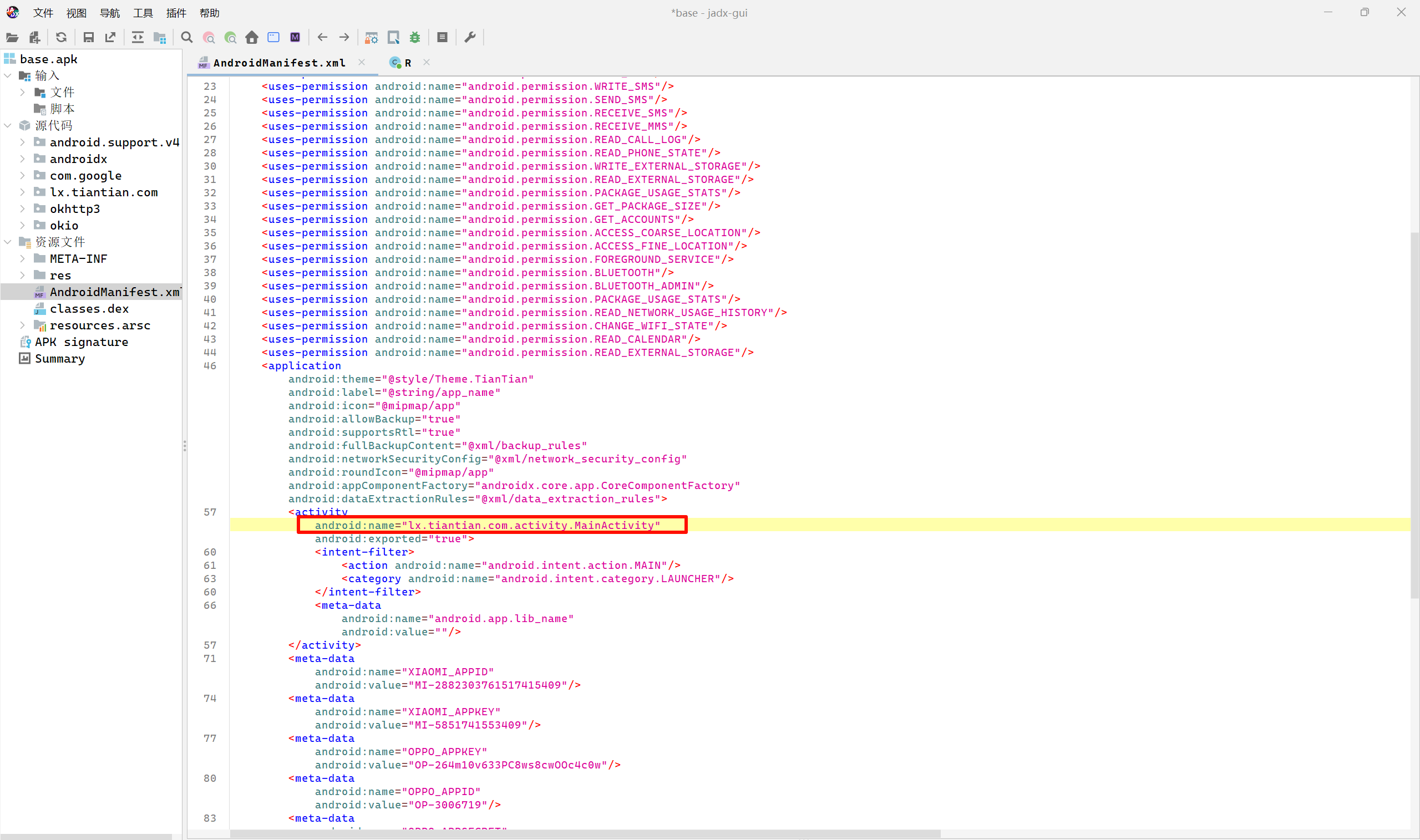Viewport: 1420px width, 840px height.
Task: Expand the com.google package
Action: coord(22,175)
